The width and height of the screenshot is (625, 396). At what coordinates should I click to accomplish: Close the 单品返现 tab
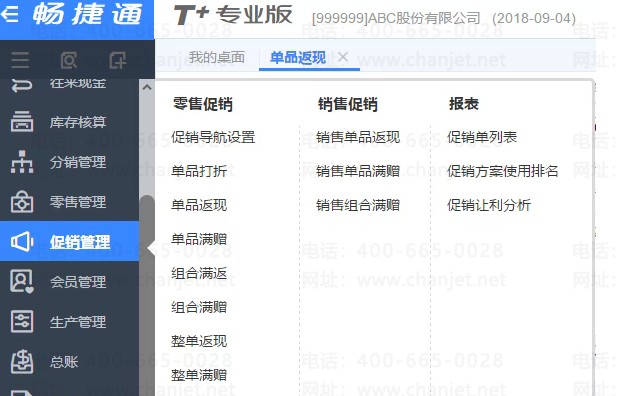[x=343, y=57]
